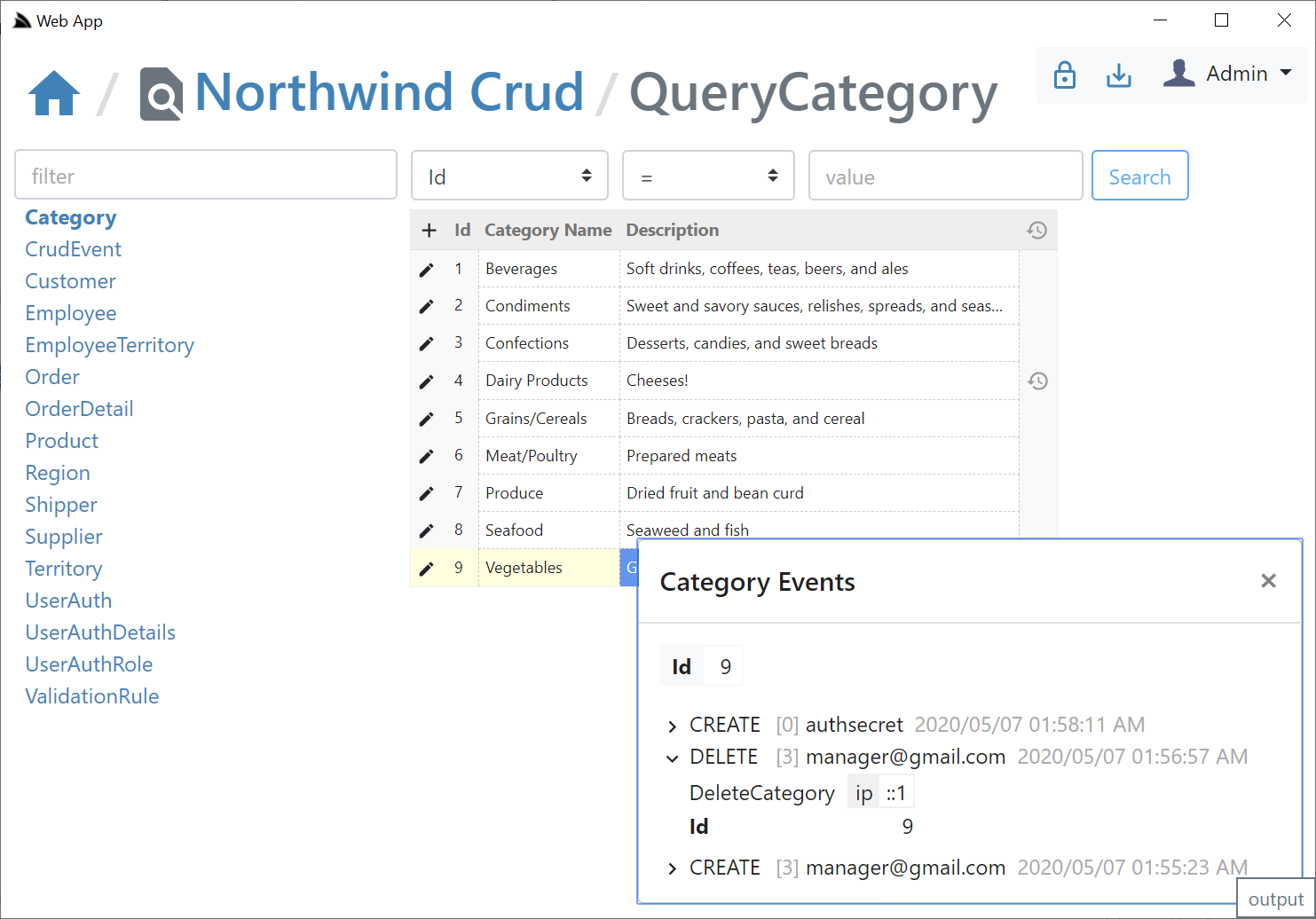Collapse the DELETE manager@gmail.com event
Image resolution: width=1316 pixels, height=919 pixels.
point(672,758)
